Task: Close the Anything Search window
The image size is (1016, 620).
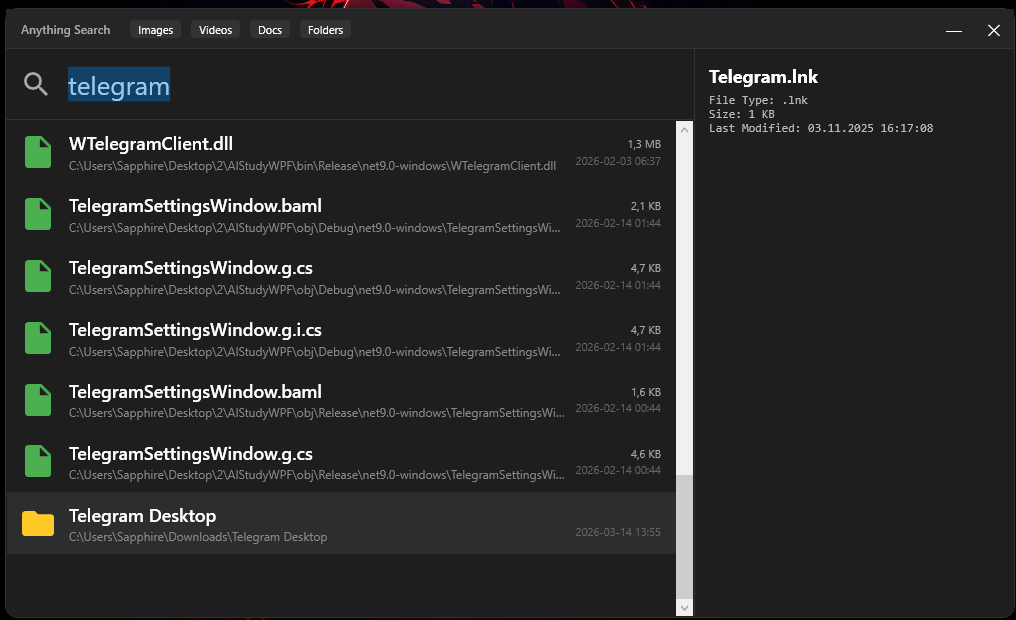Action: pyautogui.click(x=994, y=31)
